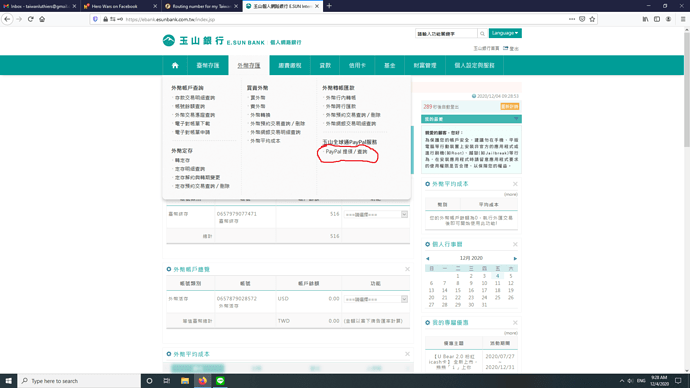This screenshot has width=690, height=388.
Task: Switch to the Hero Wars on Facebook tab
Action: [x=120, y=6]
